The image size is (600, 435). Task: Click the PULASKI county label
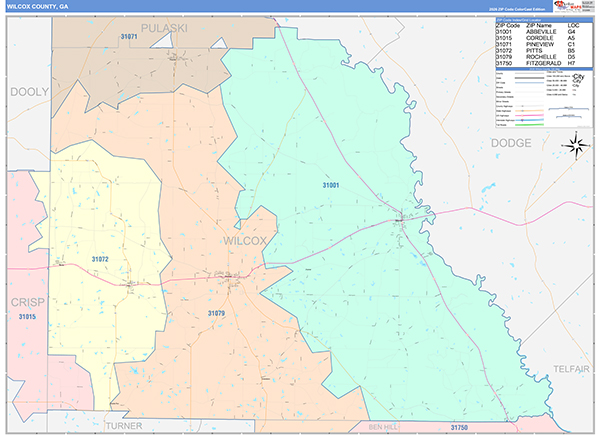164,28
